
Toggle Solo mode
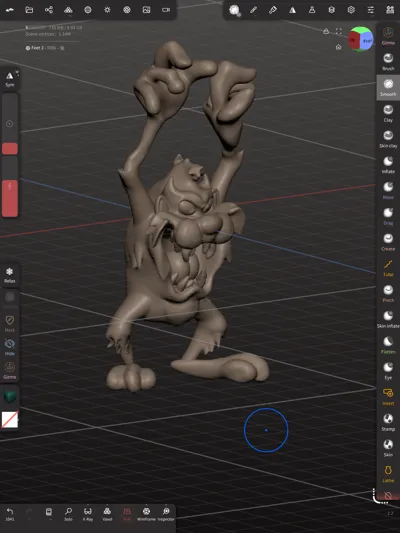68,514
